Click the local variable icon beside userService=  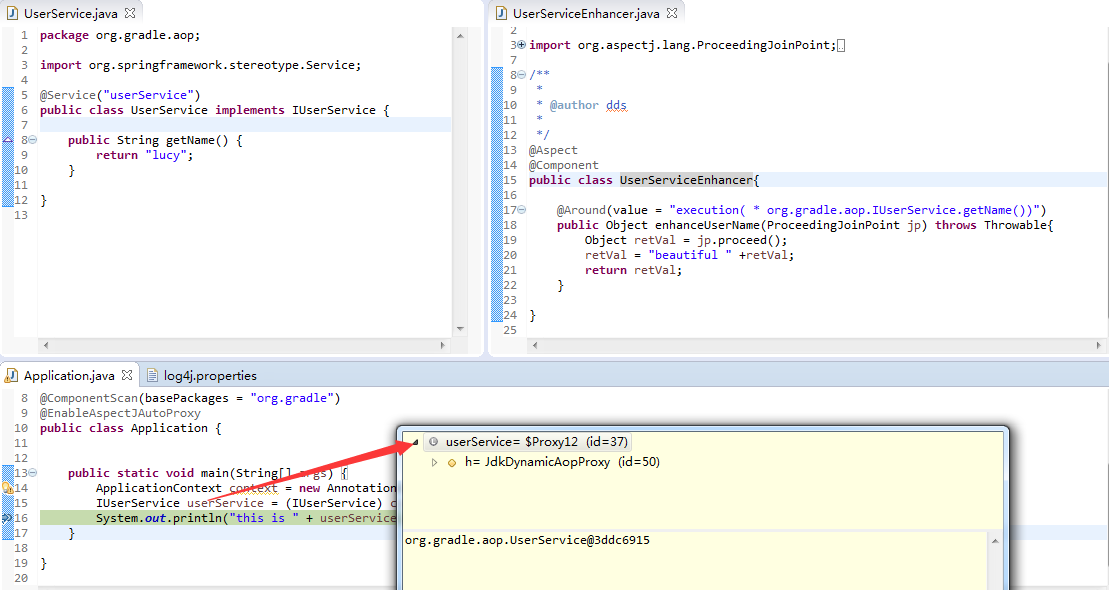click(x=434, y=442)
